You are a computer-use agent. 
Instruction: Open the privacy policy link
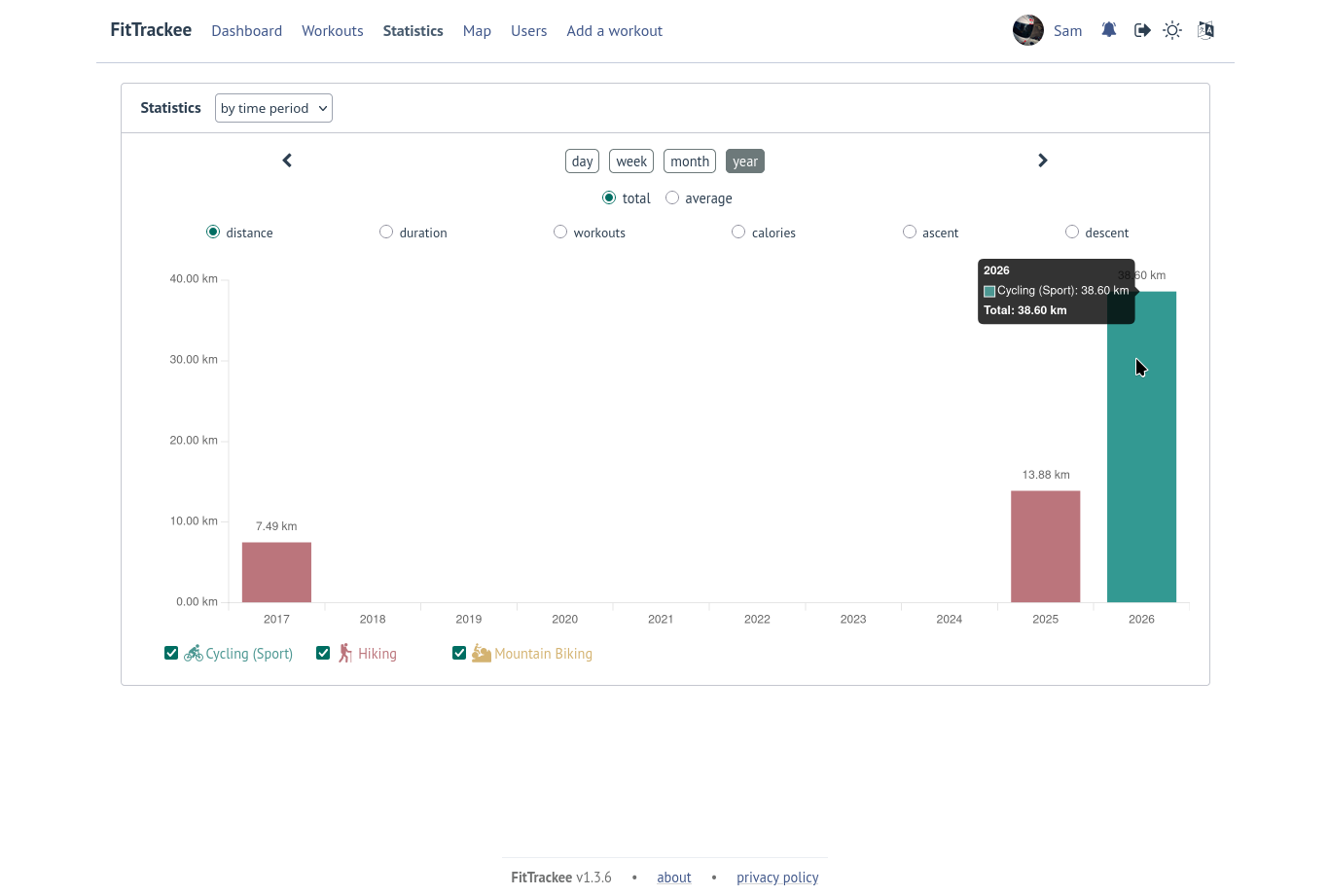777,878
